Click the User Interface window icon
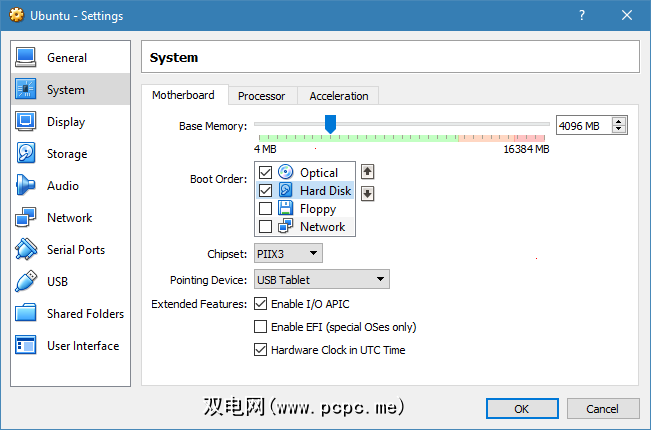This screenshot has height=430, width=651. point(26,345)
